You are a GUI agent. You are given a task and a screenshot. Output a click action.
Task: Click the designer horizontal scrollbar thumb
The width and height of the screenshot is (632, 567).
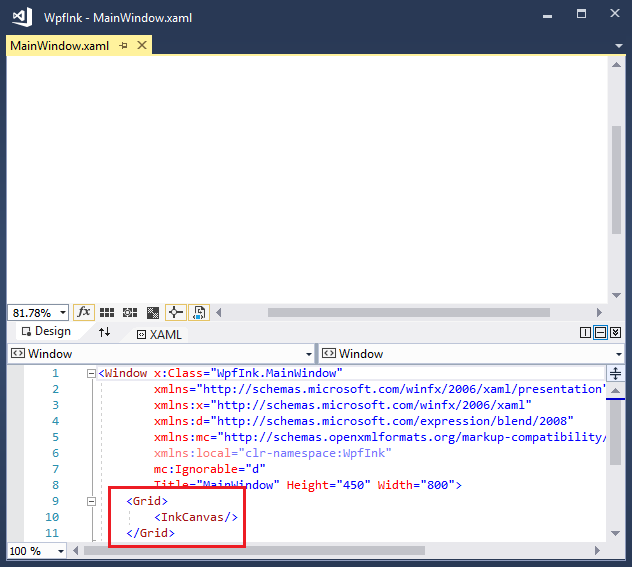point(409,312)
